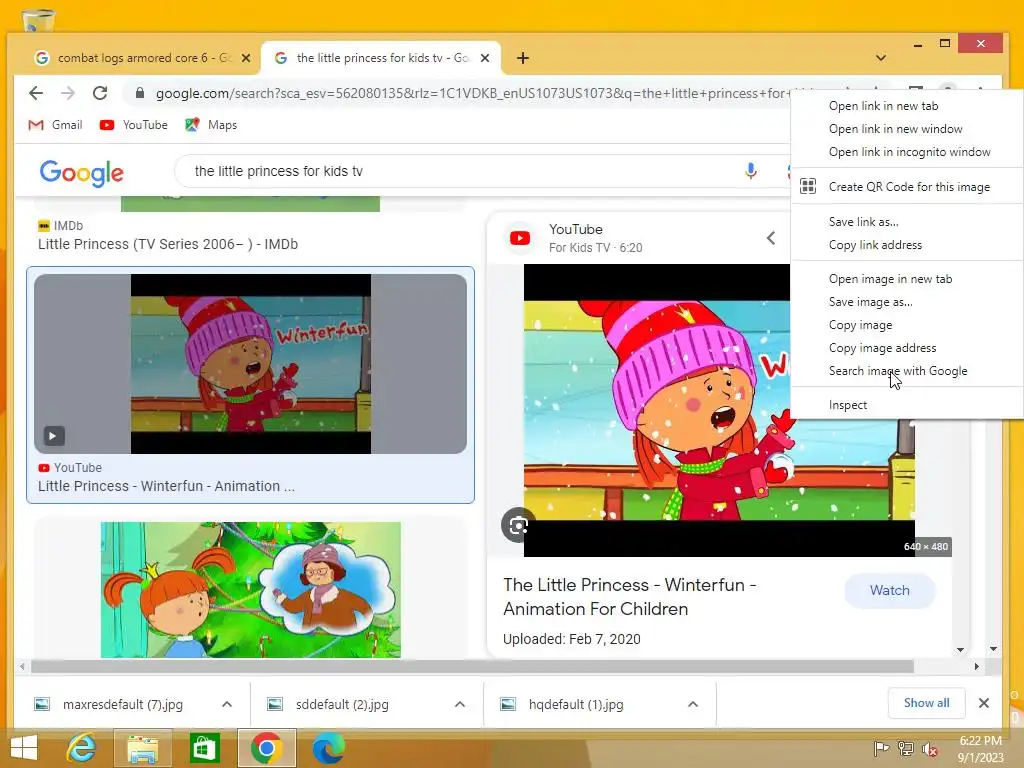Show all downloads

[x=926, y=703]
